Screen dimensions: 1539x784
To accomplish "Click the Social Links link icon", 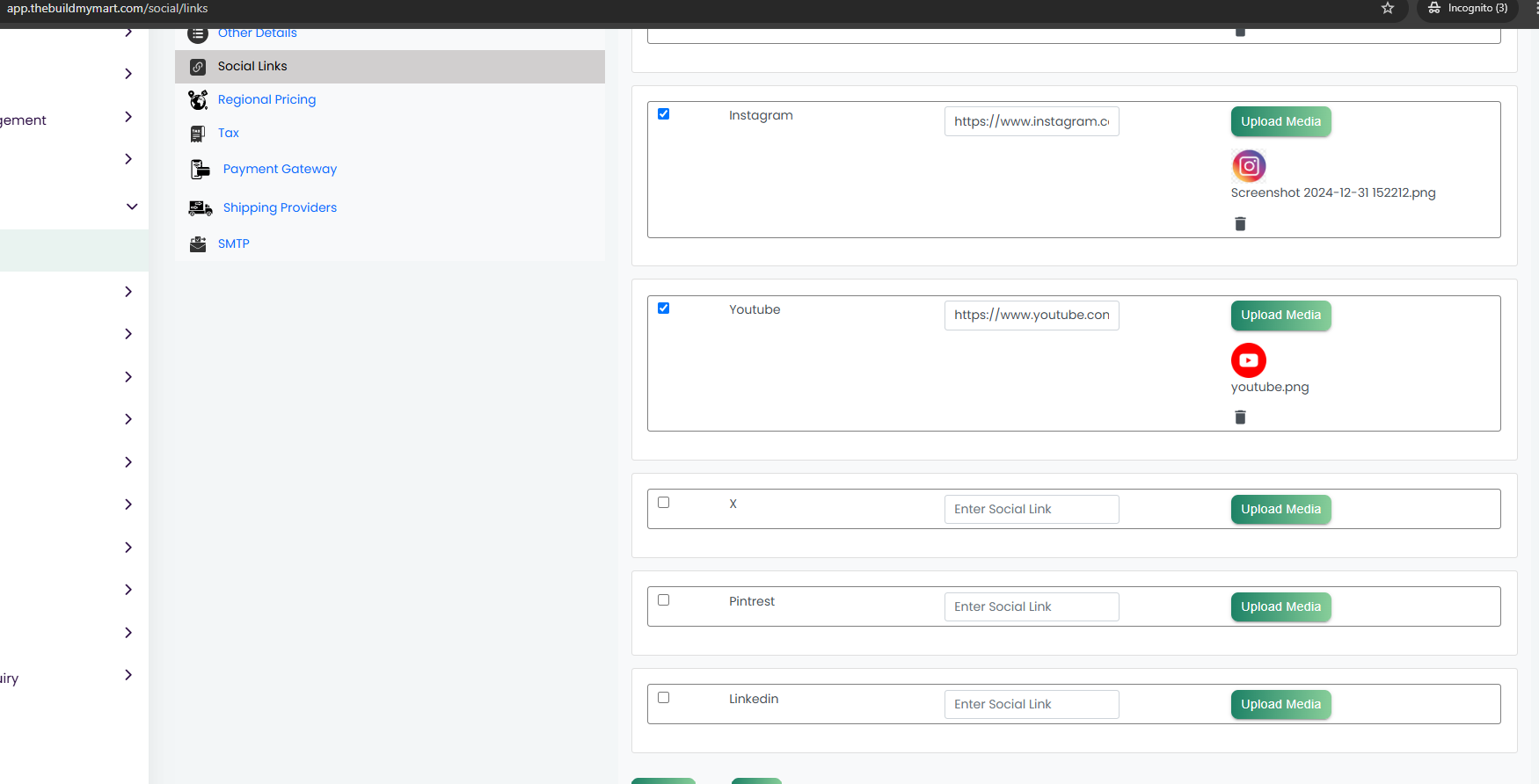I will (x=198, y=67).
